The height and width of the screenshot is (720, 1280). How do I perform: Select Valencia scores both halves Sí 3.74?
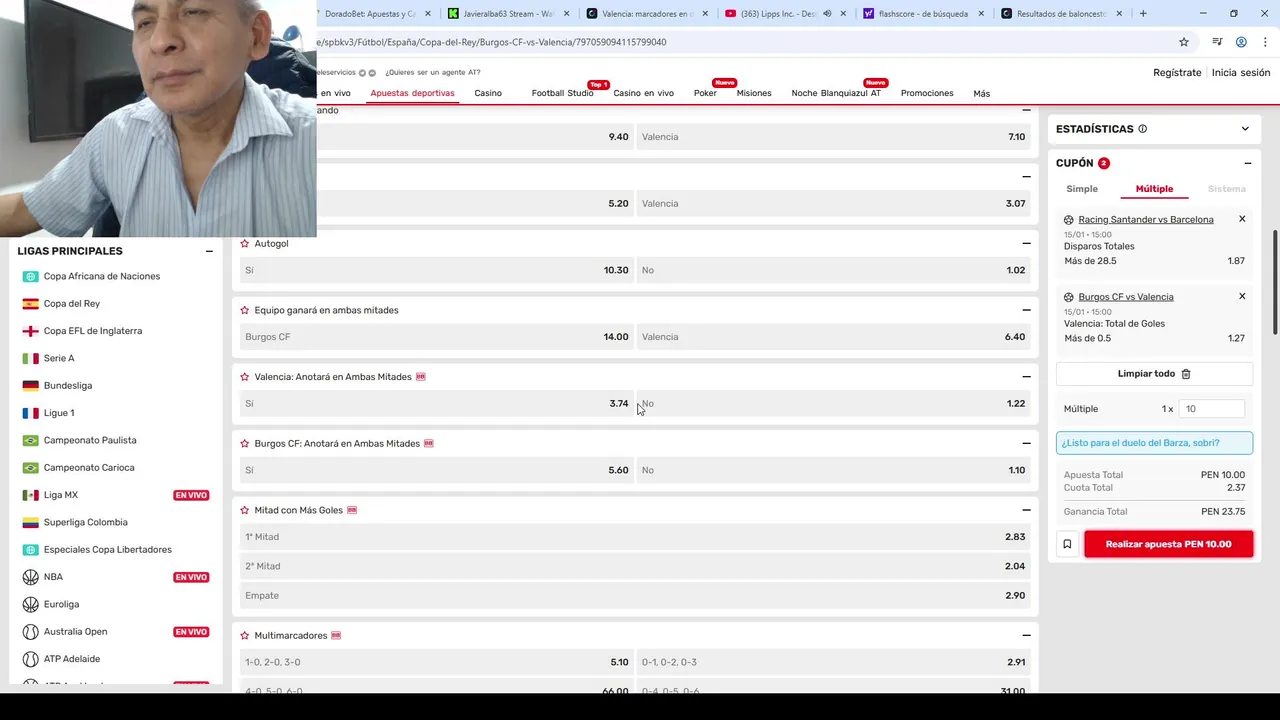(436, 404)
